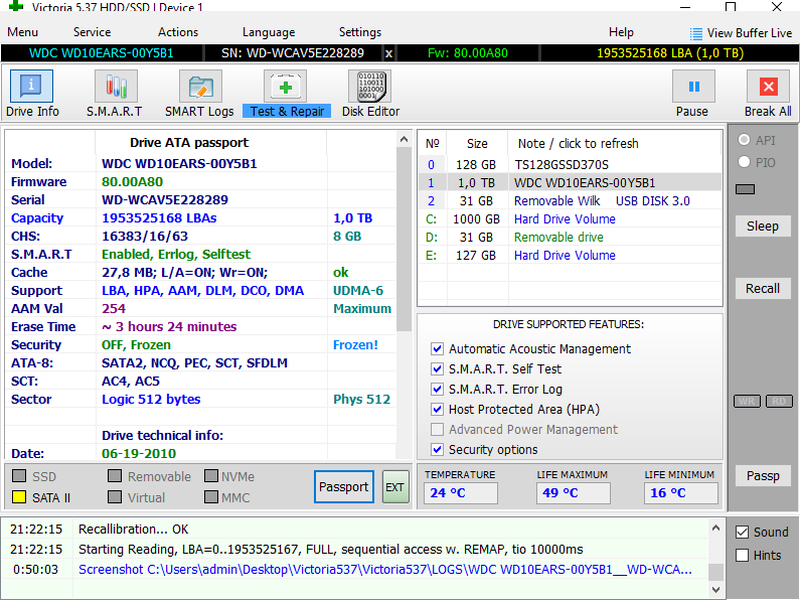The height and width of the screenshot is (600, 800).
Task: Click the RD indicator
Action: (779, 402)
